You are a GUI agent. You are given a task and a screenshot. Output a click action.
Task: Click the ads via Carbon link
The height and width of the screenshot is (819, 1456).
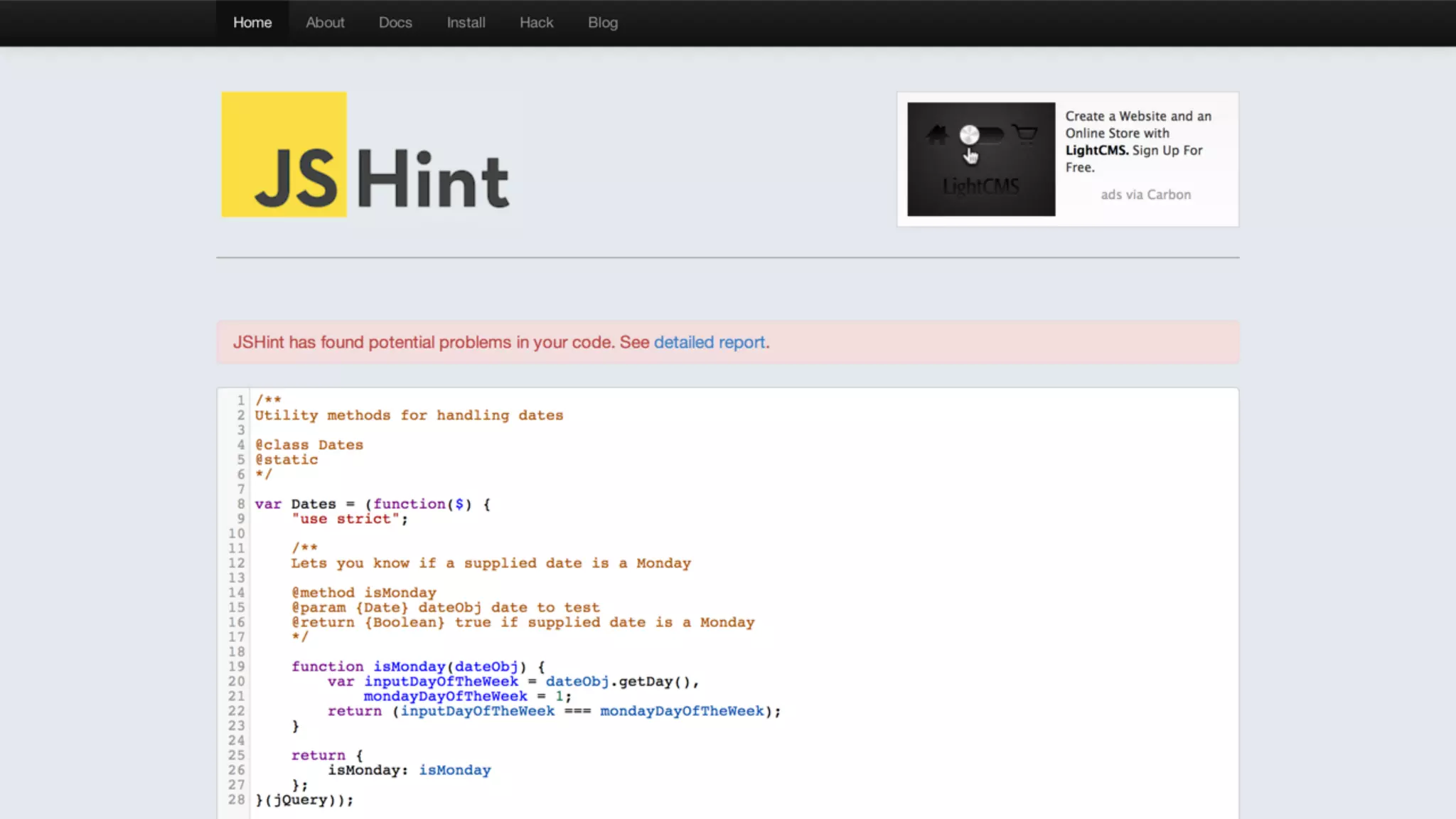tap(1145, 195)
